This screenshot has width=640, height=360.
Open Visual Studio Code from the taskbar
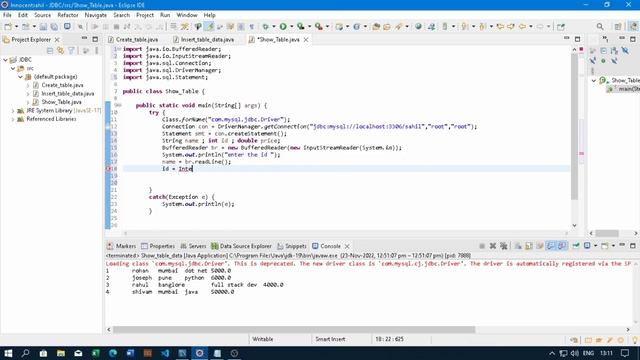click(x=165, y=353)
